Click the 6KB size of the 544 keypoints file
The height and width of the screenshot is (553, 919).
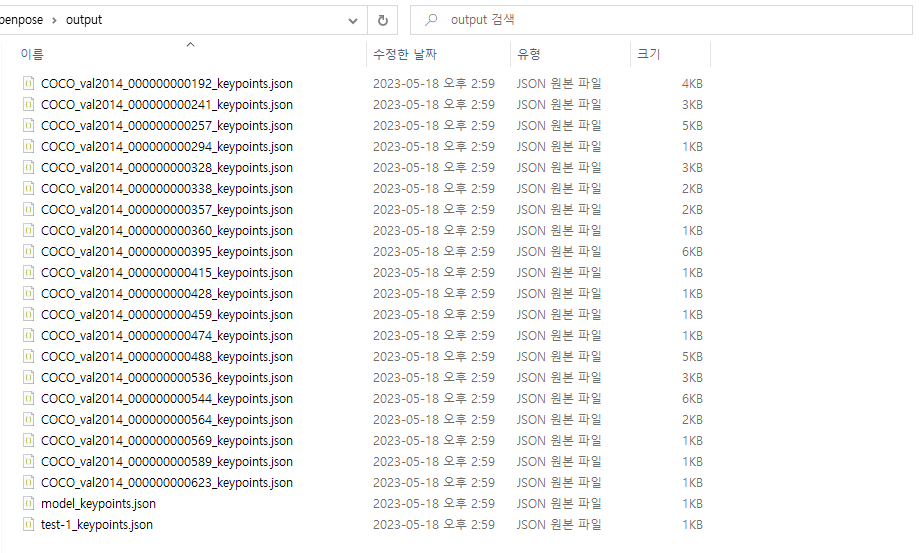692,399
